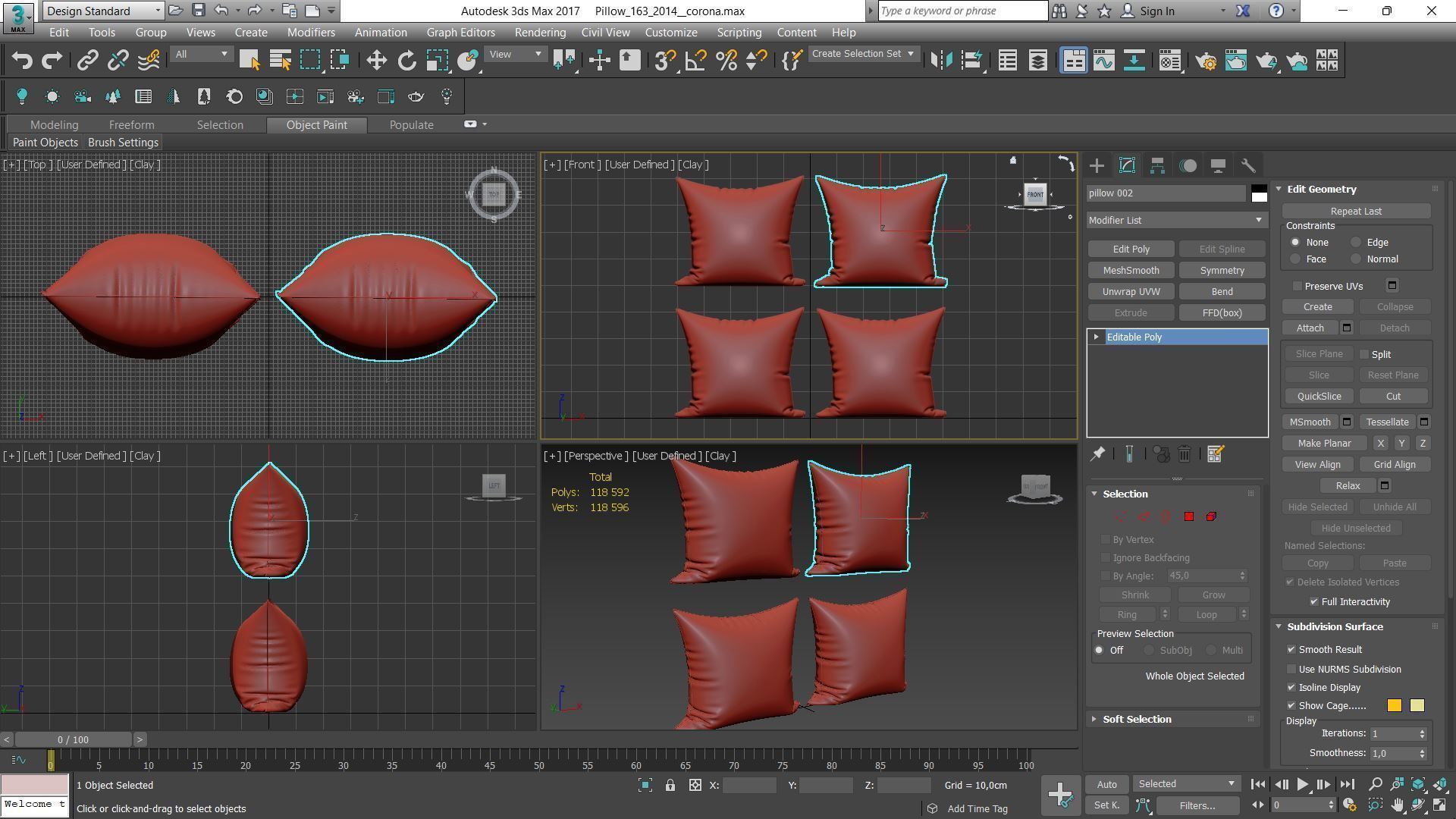Switch to the Freeform ribbon tab
1456x819 pixels.
click(x=131, y=125)
